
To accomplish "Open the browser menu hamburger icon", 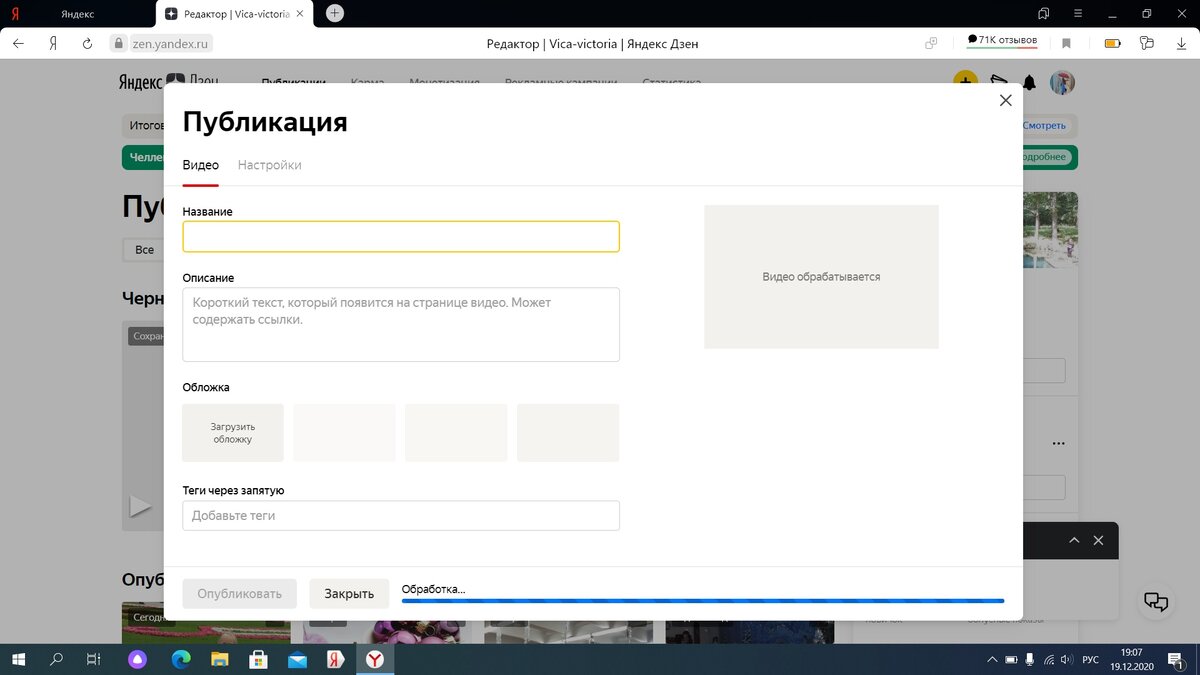I will (1078, 13).
